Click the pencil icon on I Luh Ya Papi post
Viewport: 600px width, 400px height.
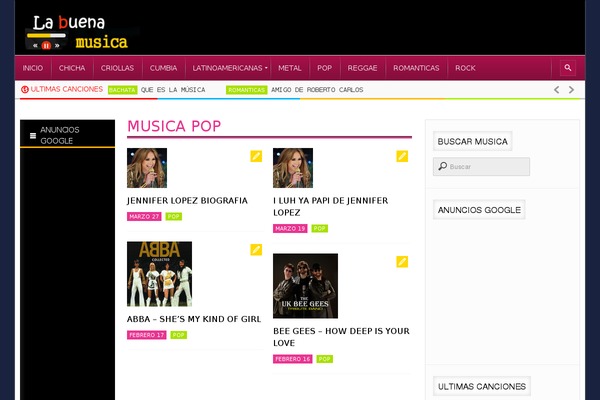coord(402,156)
